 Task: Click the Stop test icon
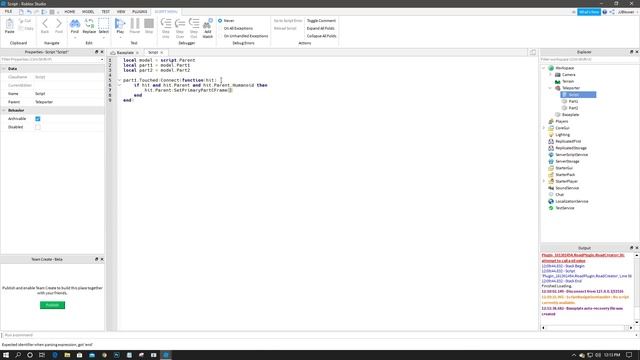(x=149, y=23)
